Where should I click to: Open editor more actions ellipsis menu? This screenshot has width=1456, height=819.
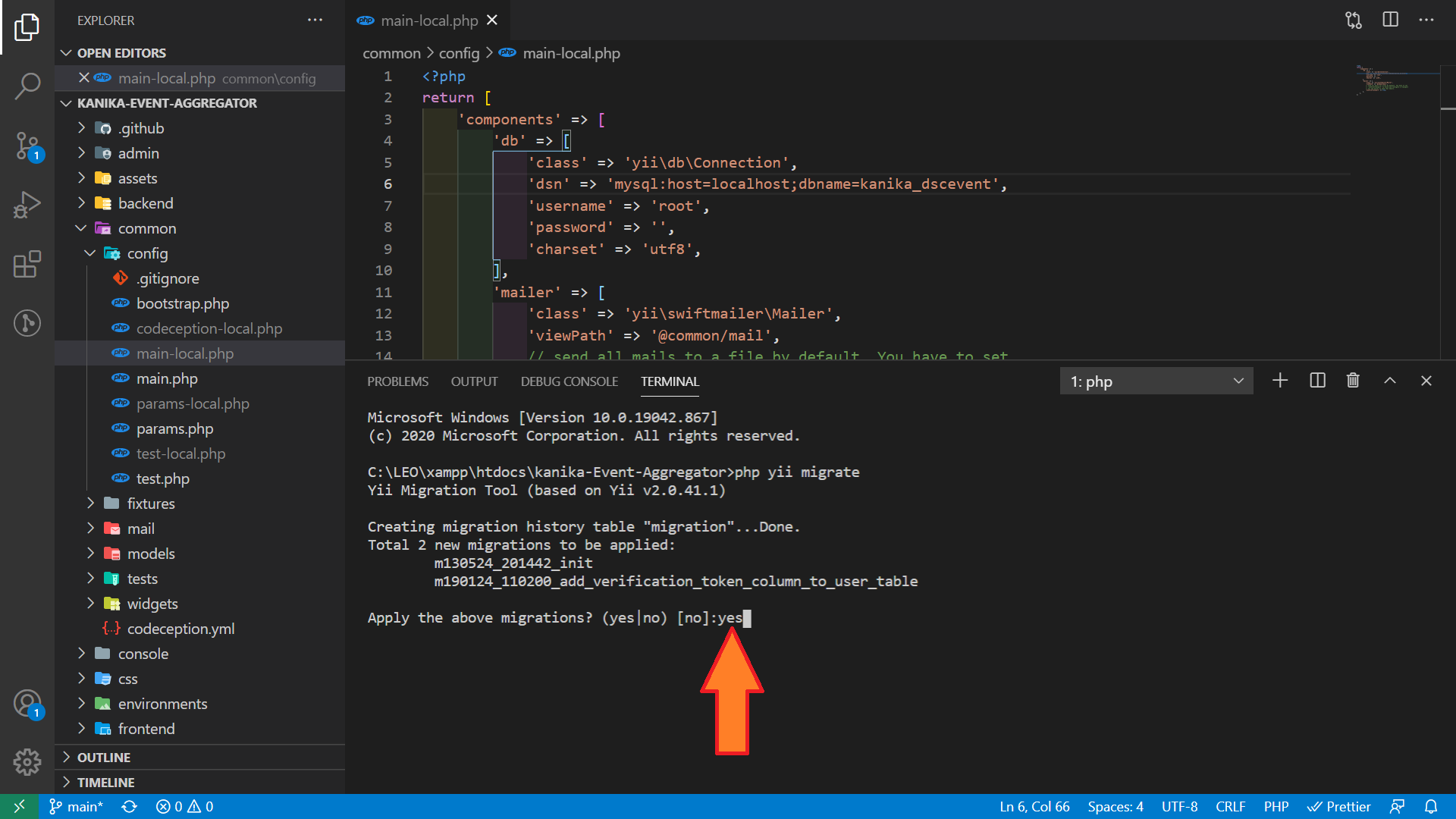click(x=1426, y=20)
